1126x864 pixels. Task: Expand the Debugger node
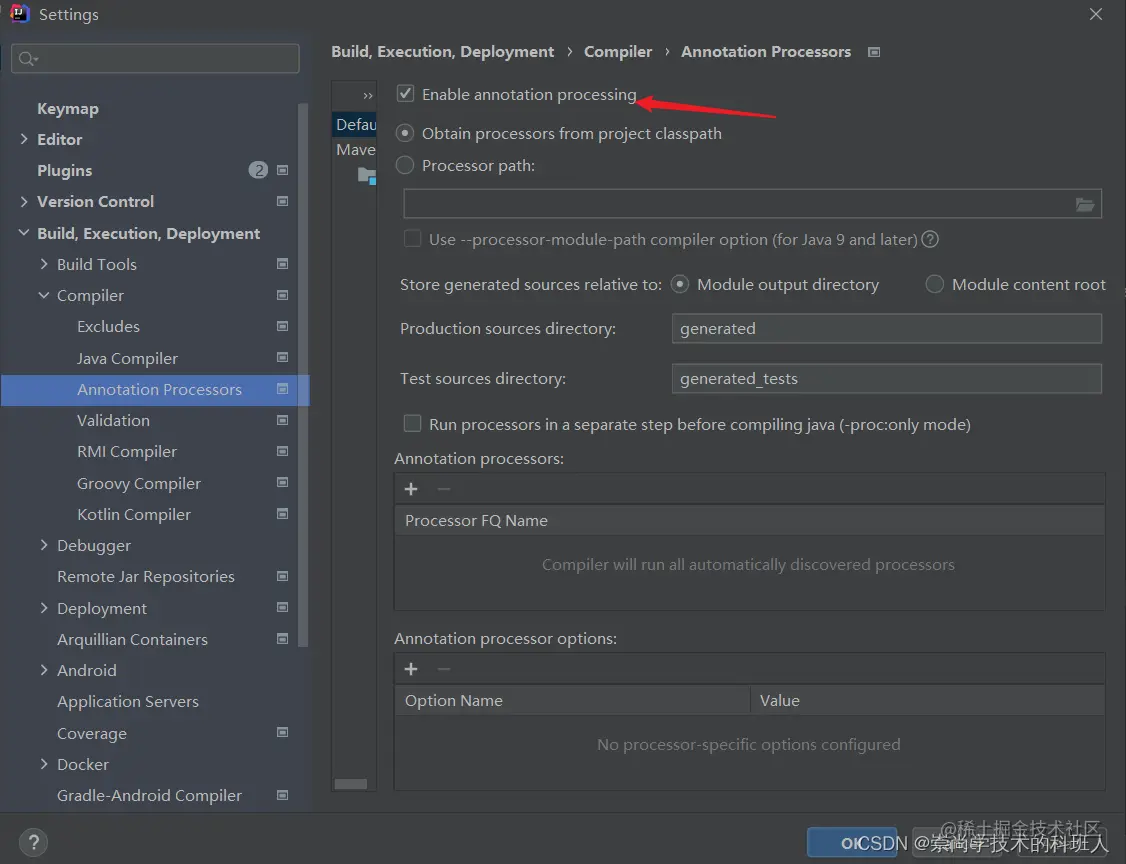click(44, 545)
